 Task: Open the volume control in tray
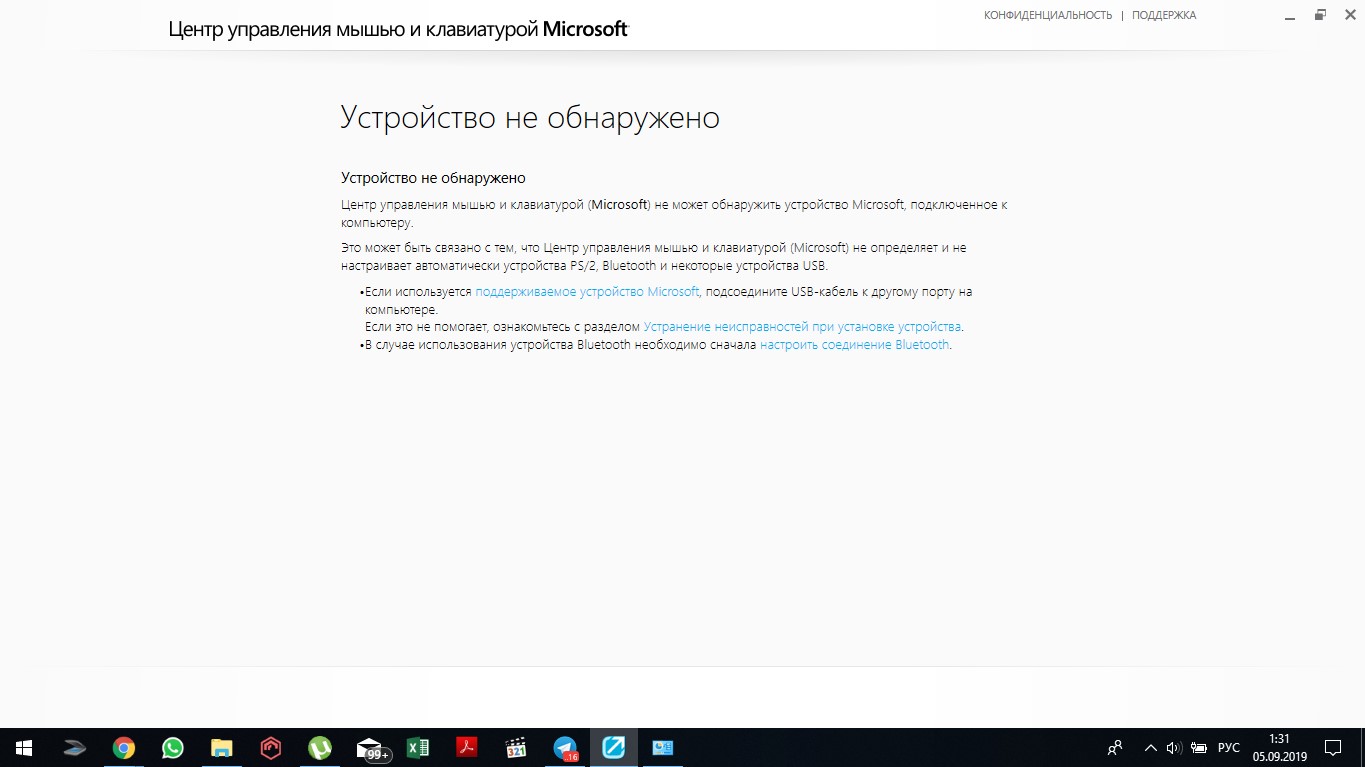[x=1174, y=748]
